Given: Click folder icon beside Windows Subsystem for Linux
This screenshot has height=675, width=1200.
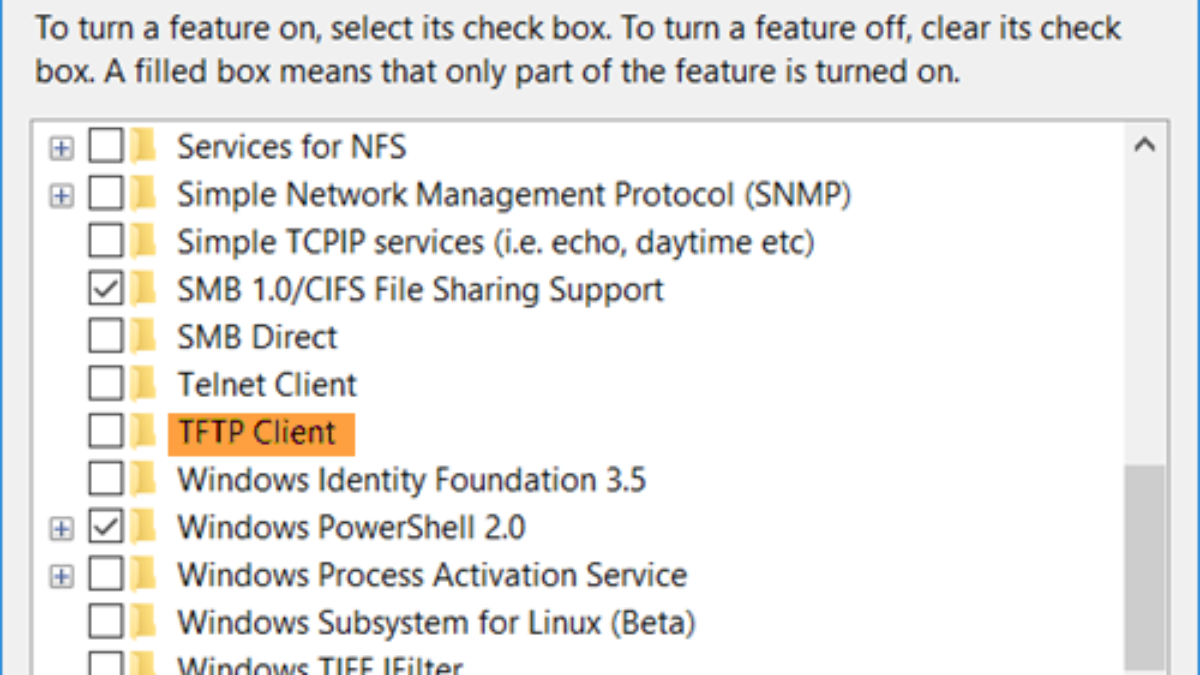Looking at the screenshot, I should [x=145, y=622].
